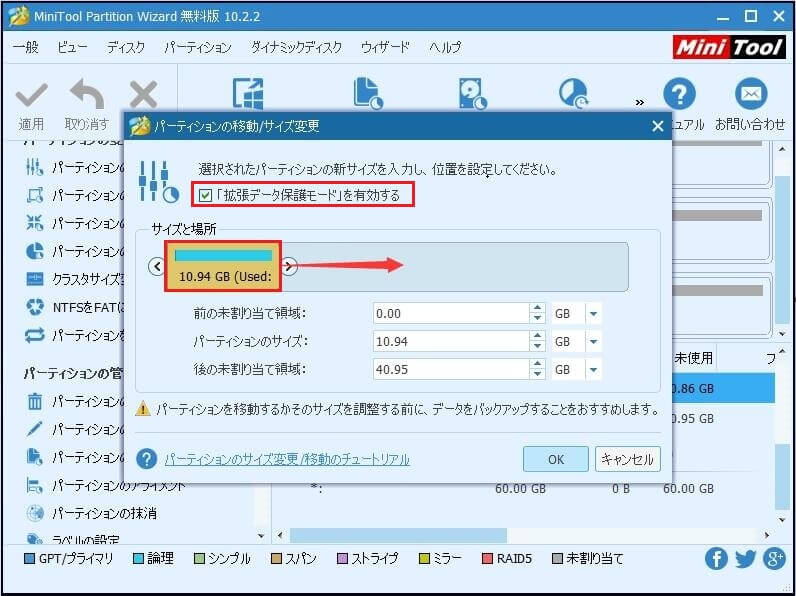Click left handle of partition slider

pyautogui.click(x=157, y=266)
